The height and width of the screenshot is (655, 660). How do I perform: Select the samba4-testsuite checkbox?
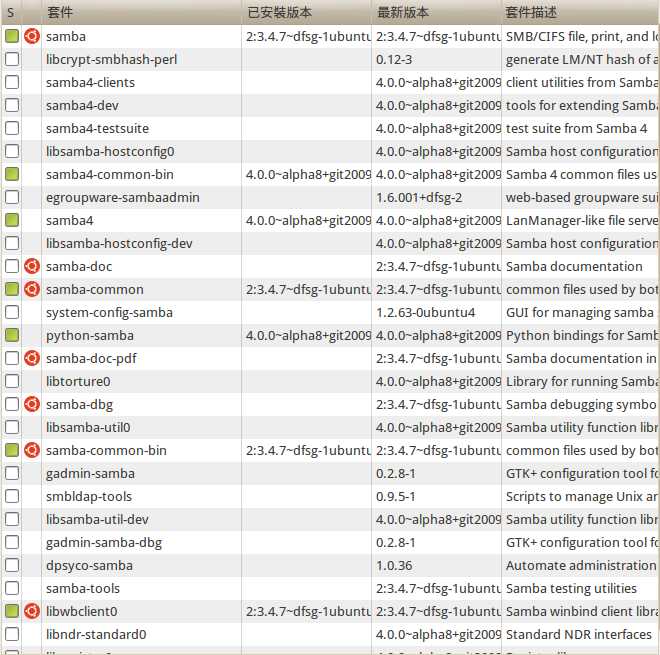pyautogui.click(x=12, y=128)
